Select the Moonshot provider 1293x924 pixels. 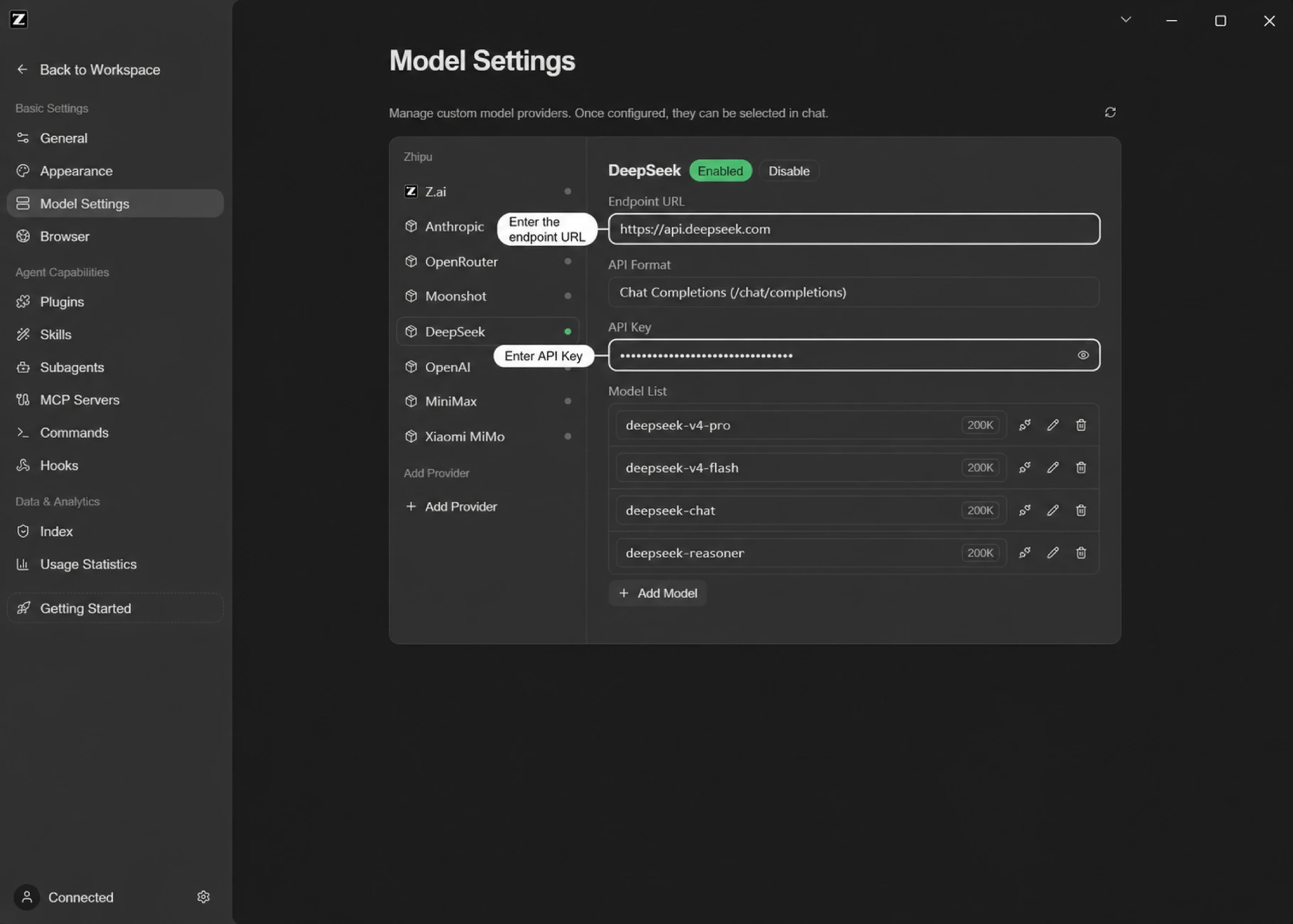tap(488, 296)
